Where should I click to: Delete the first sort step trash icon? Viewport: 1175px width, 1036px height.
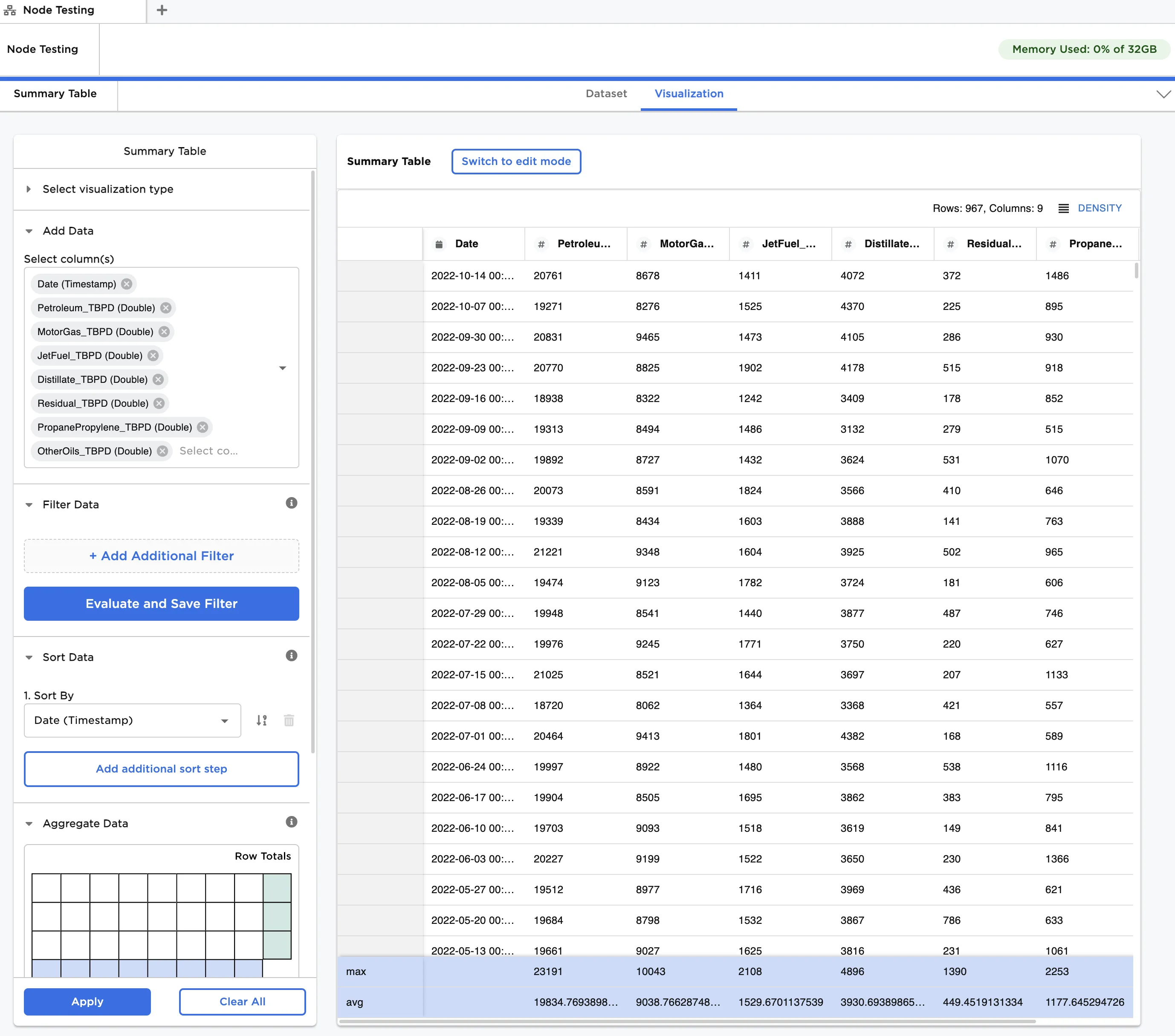point(289,721)
